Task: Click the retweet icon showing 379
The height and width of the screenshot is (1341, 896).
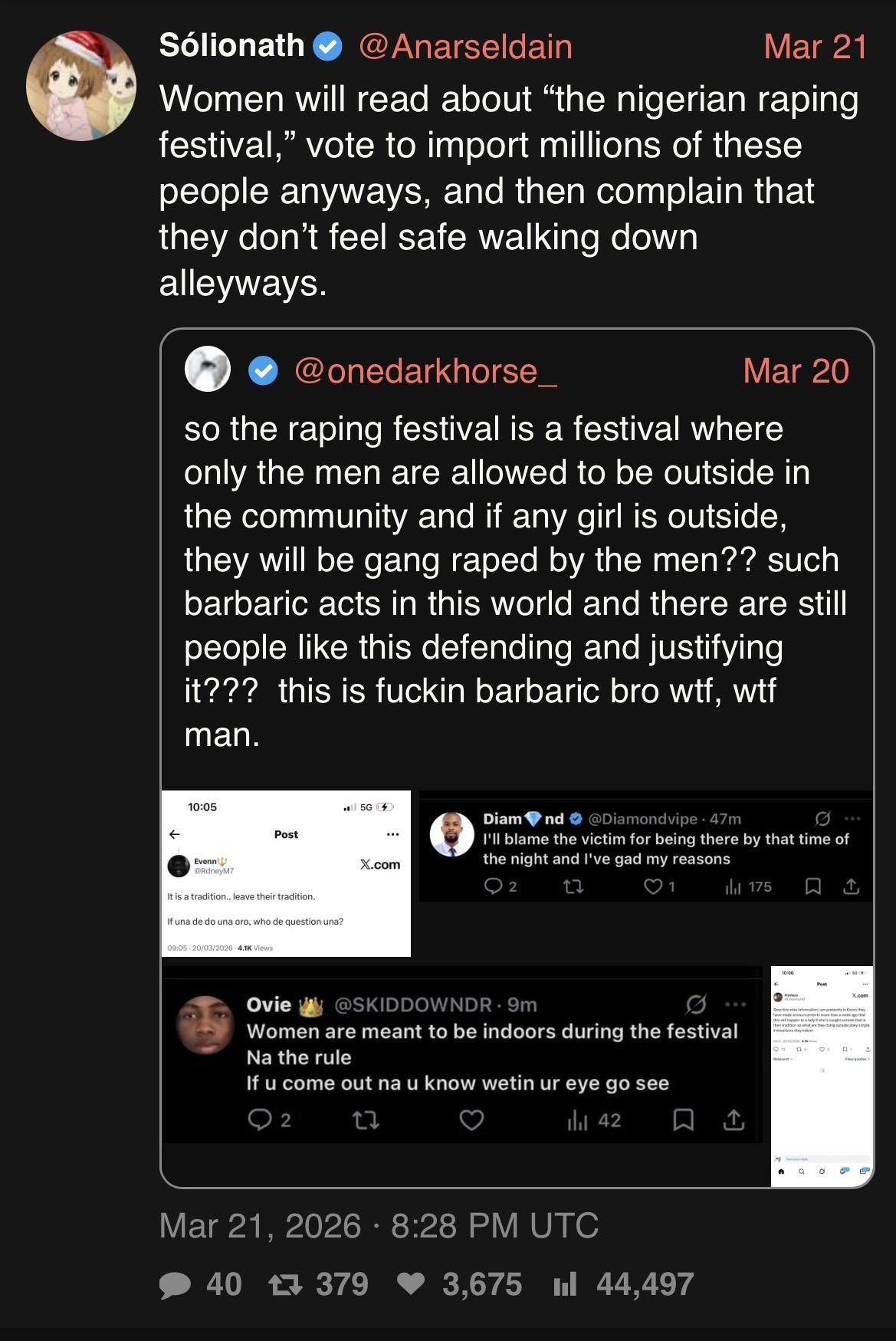Action: [285, 1284]
